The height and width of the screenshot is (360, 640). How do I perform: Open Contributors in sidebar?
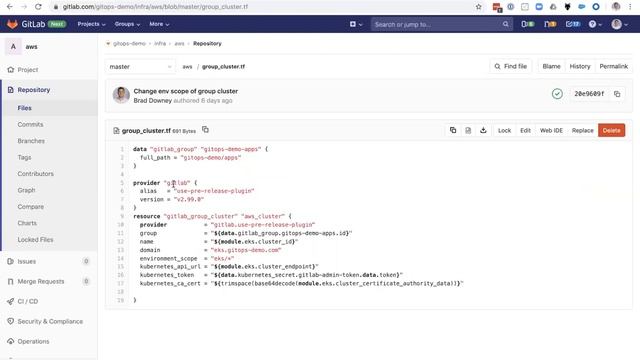coord(36,174)
